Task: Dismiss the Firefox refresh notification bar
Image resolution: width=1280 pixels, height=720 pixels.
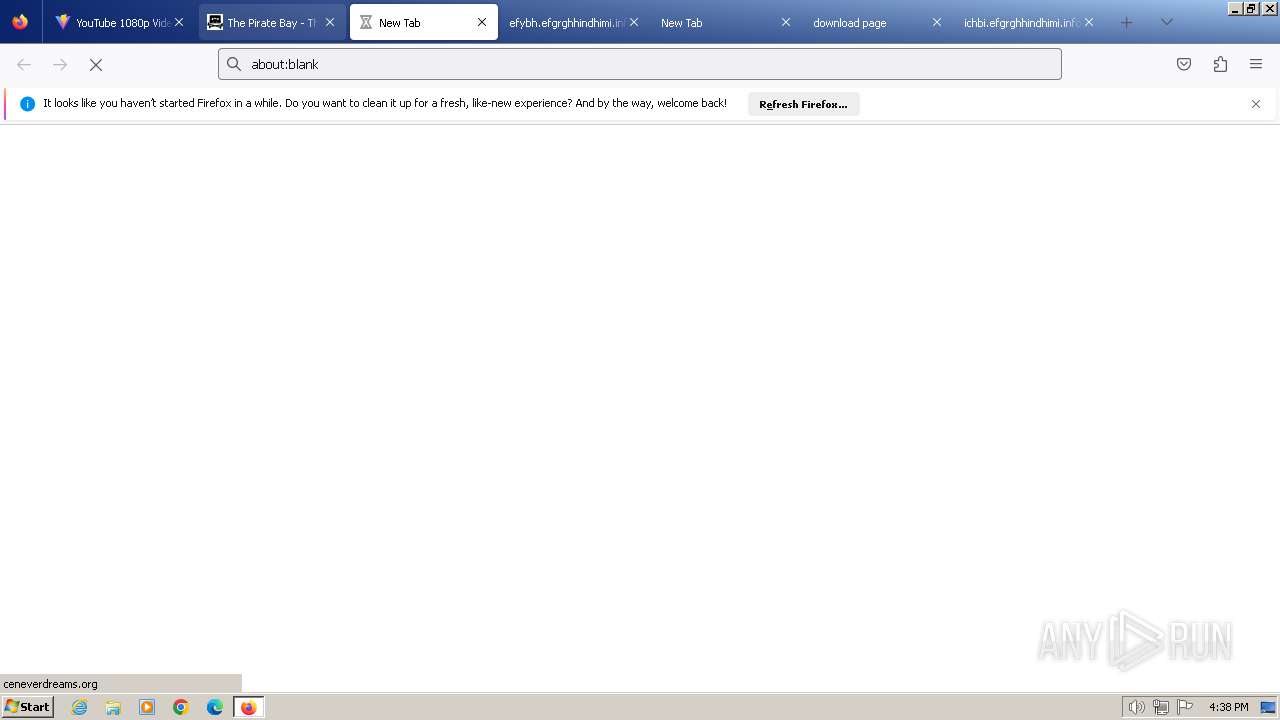Action: coord(1256,104)
